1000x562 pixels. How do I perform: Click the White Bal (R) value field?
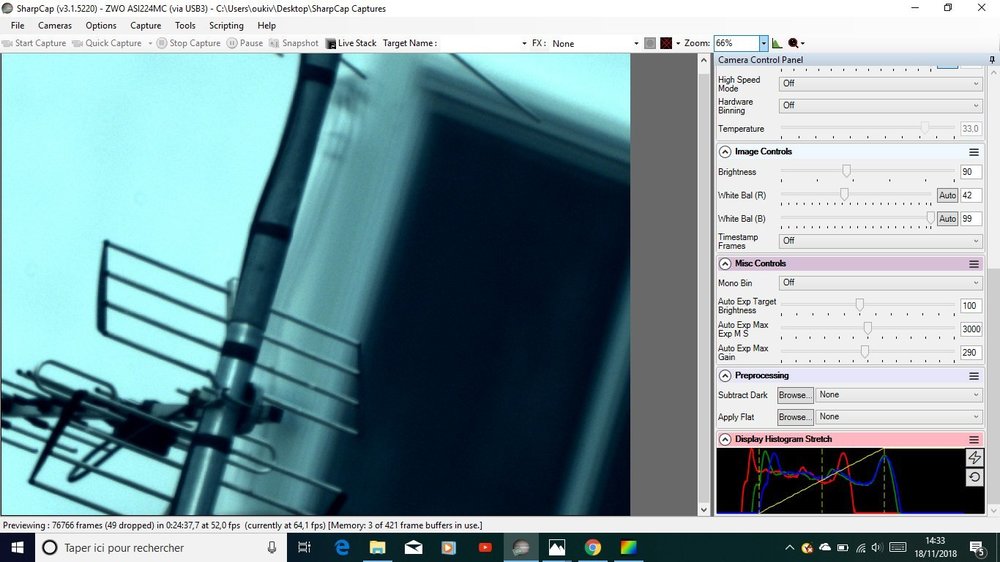971,195
